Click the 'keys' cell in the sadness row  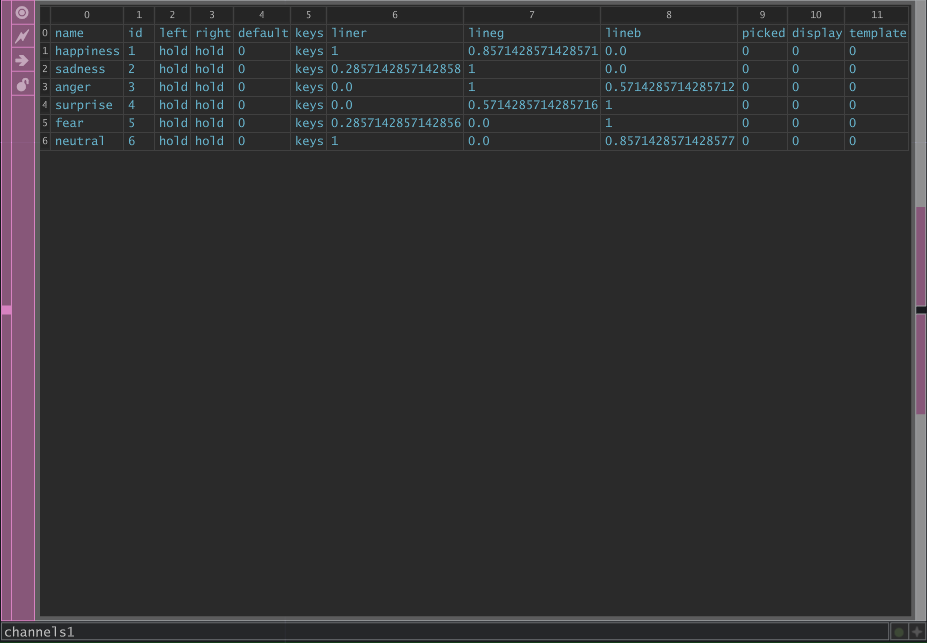click(309, 69)
